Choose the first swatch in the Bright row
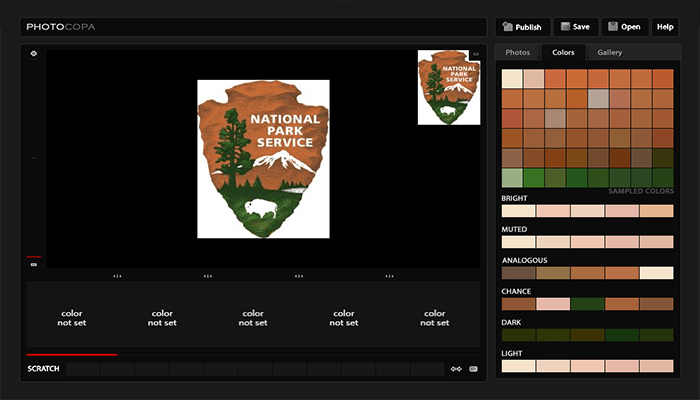700x400 pixels. tap(518, 211)
